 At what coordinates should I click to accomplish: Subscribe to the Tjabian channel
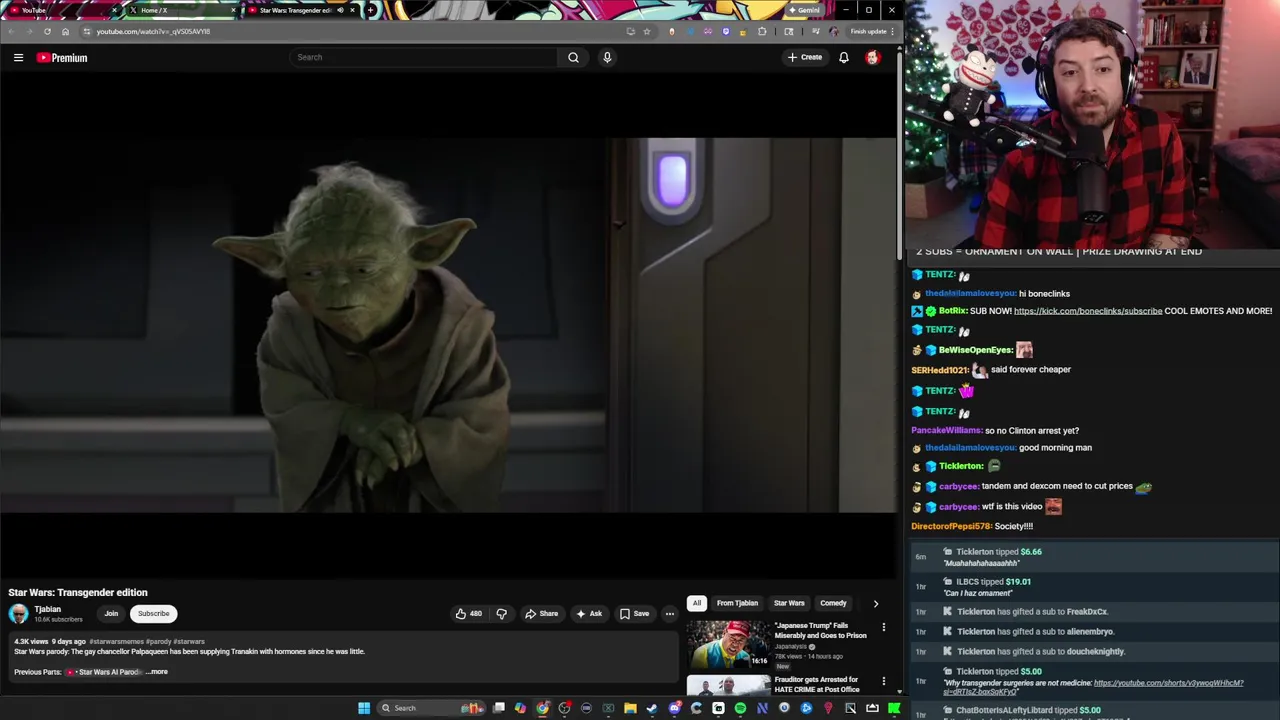pyautogui.click(x=153, y=614)
